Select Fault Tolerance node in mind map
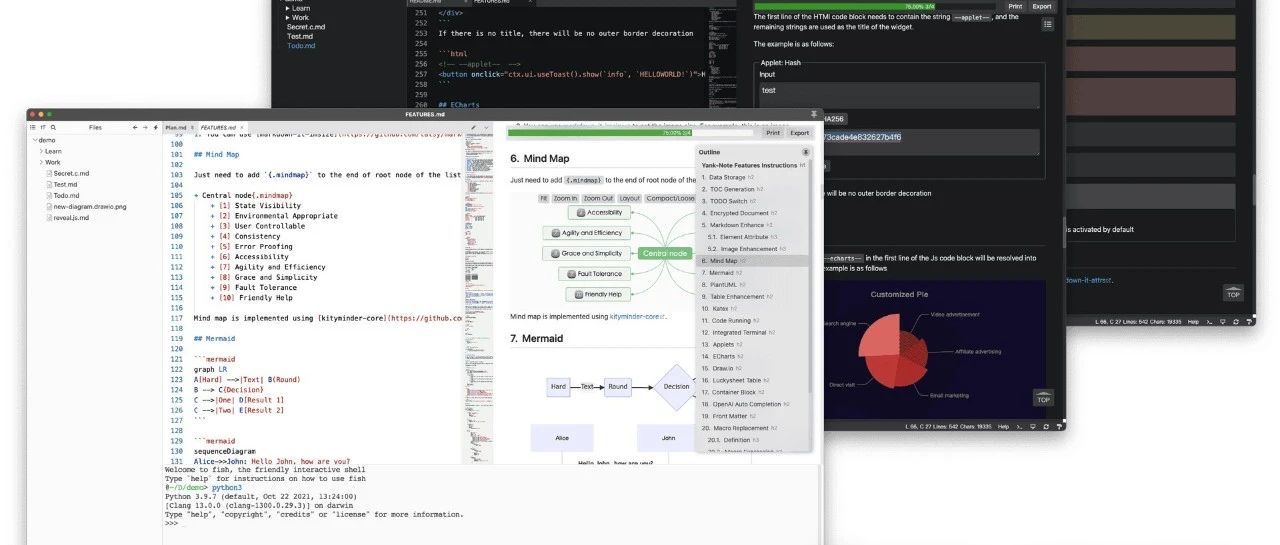The image size is (1280, 545). point(592,273)
